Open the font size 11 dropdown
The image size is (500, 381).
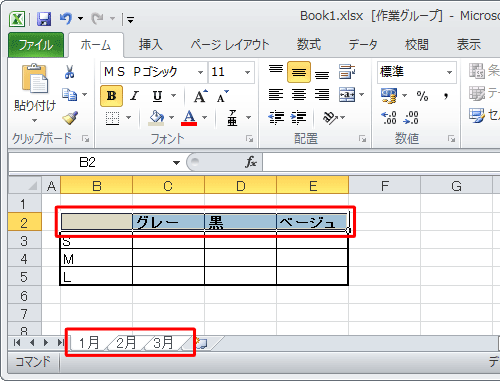pos(247,72)
